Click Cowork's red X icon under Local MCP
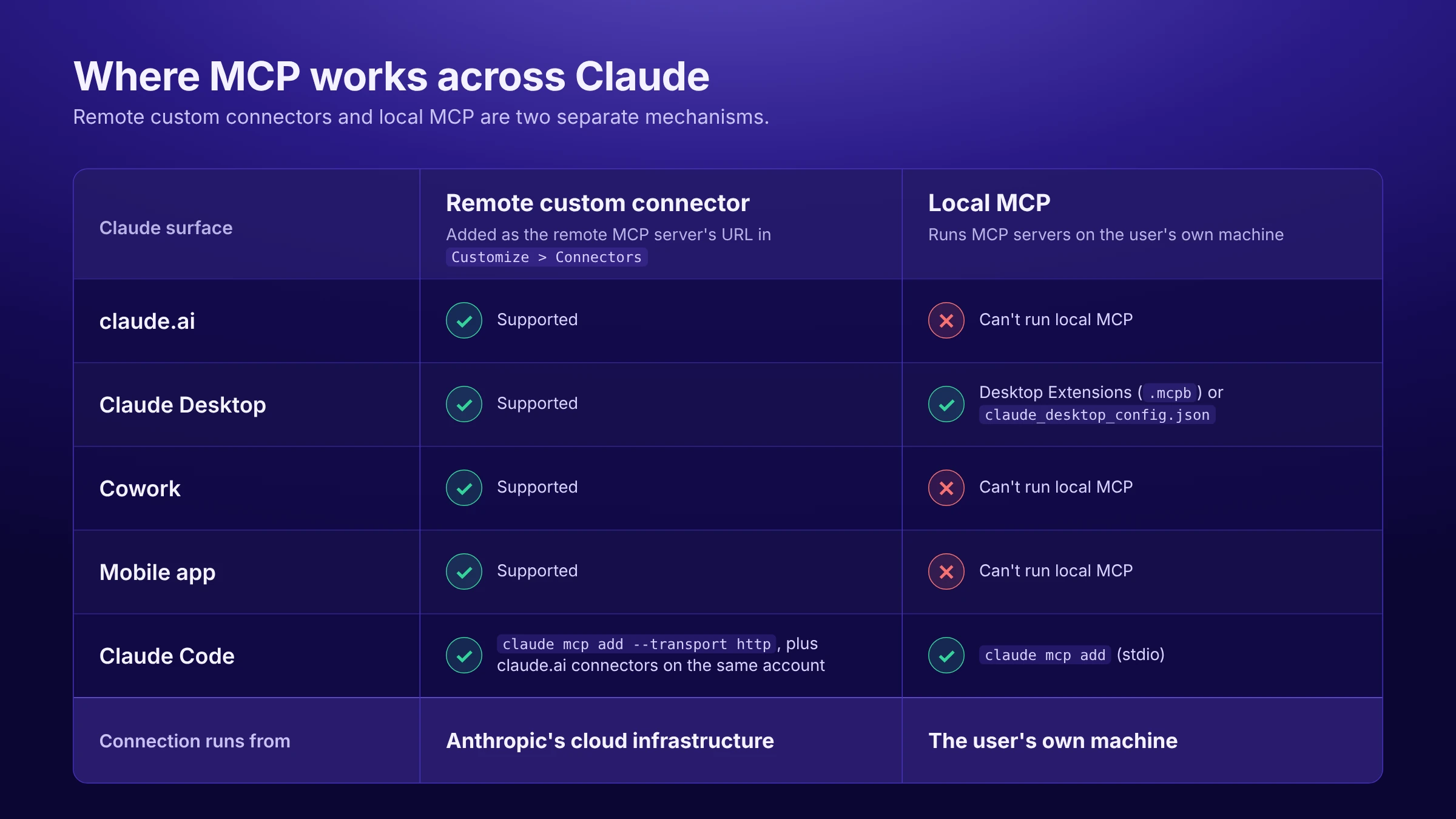 [x=946, y=488]
